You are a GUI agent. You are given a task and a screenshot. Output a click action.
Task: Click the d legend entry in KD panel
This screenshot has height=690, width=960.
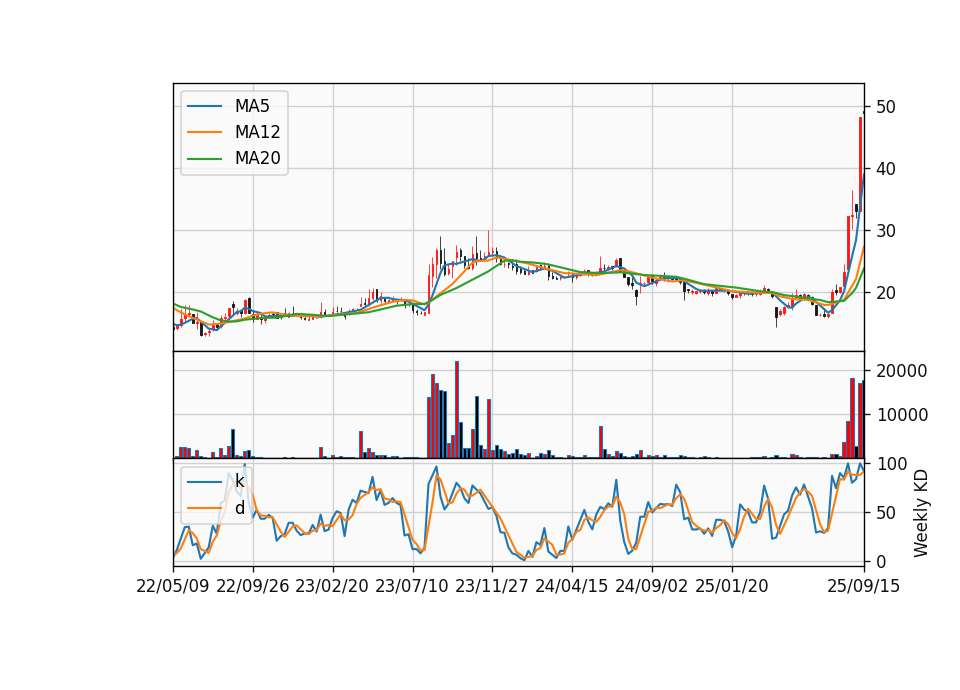coord(239,508)
